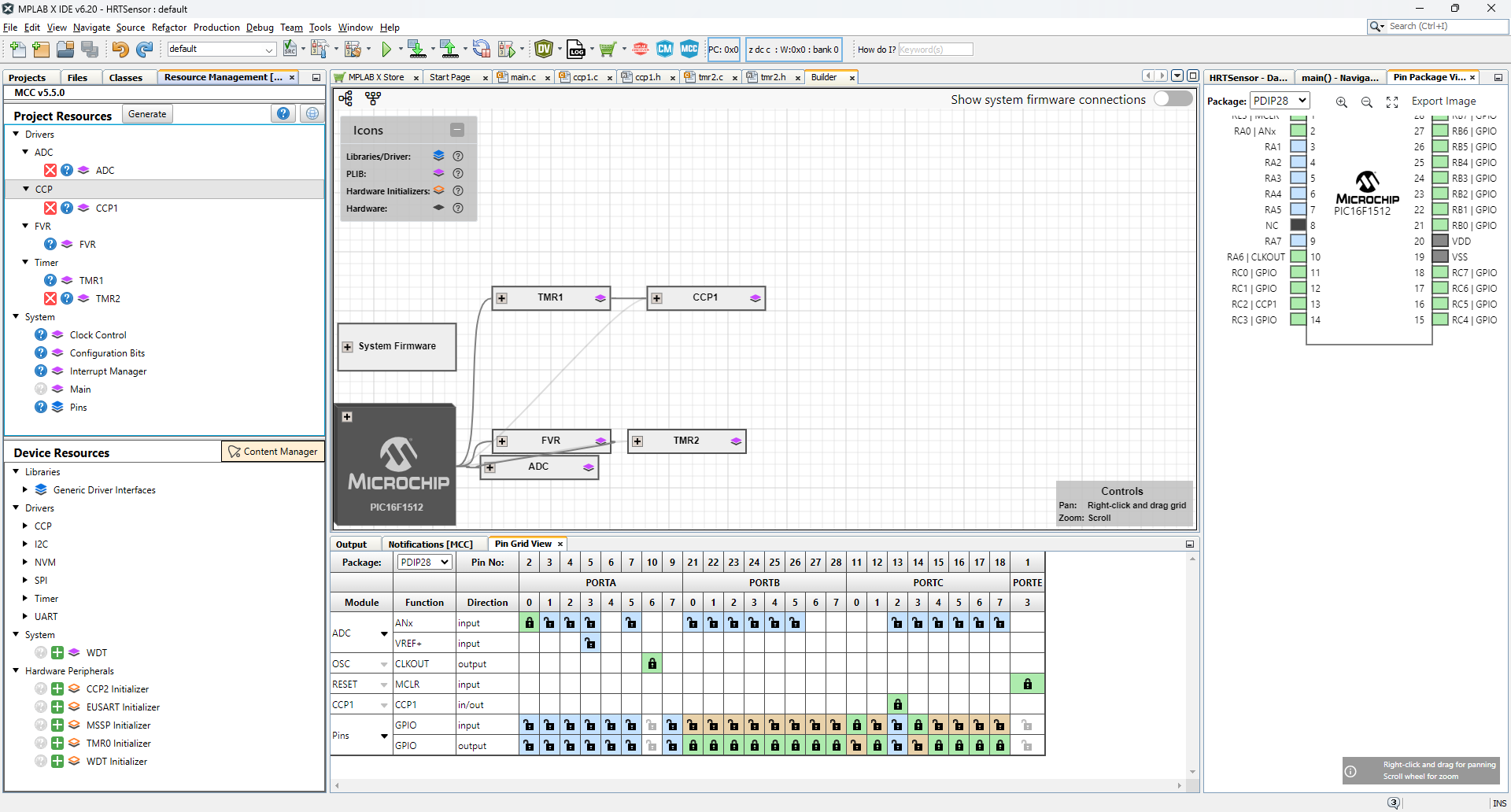1511x812 pixels.
Task: Click the Debug Project icon
Action: coord(507,50)
